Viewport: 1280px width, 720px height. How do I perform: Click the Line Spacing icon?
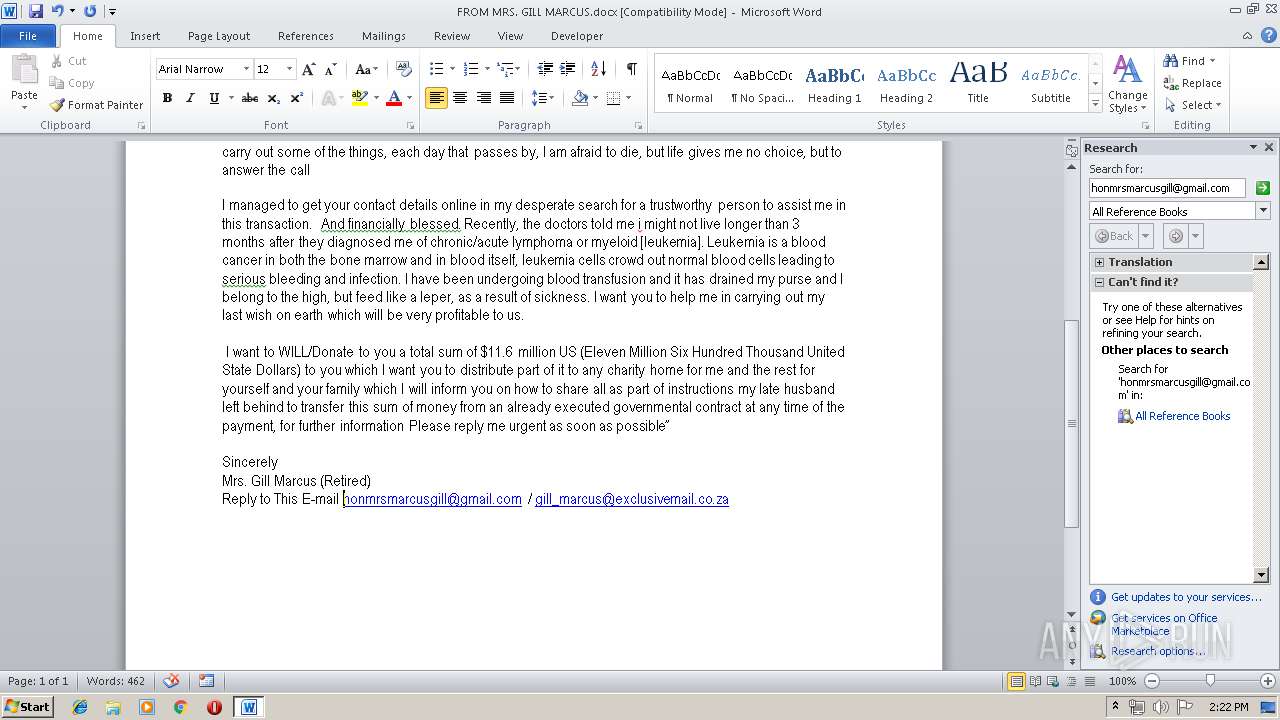[539, 98]
